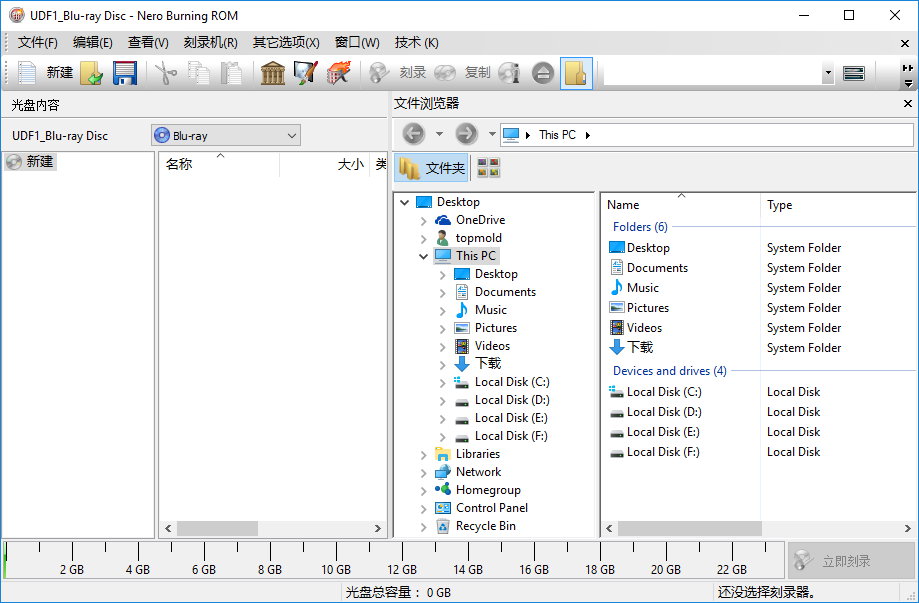919x603 pixels.
Task: Select the 新建 disc node in tree
Action: point(31,161)
